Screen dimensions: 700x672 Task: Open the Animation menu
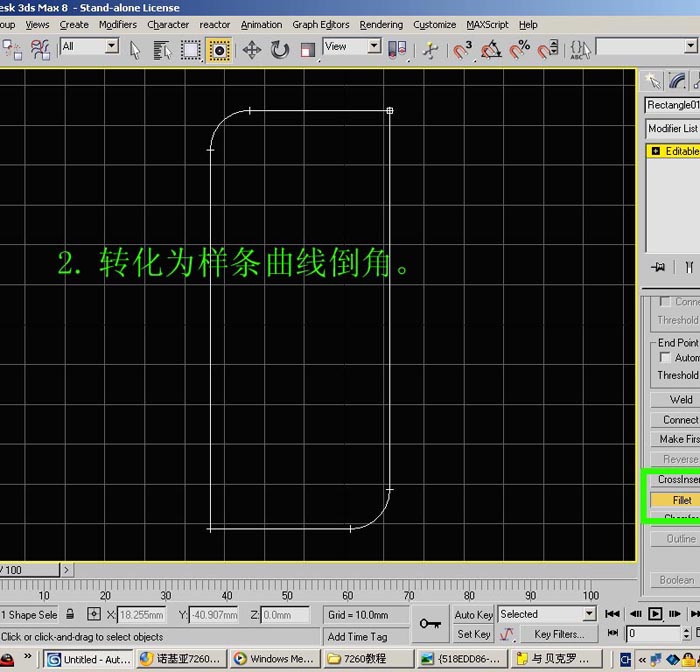[x=261, y=25]
